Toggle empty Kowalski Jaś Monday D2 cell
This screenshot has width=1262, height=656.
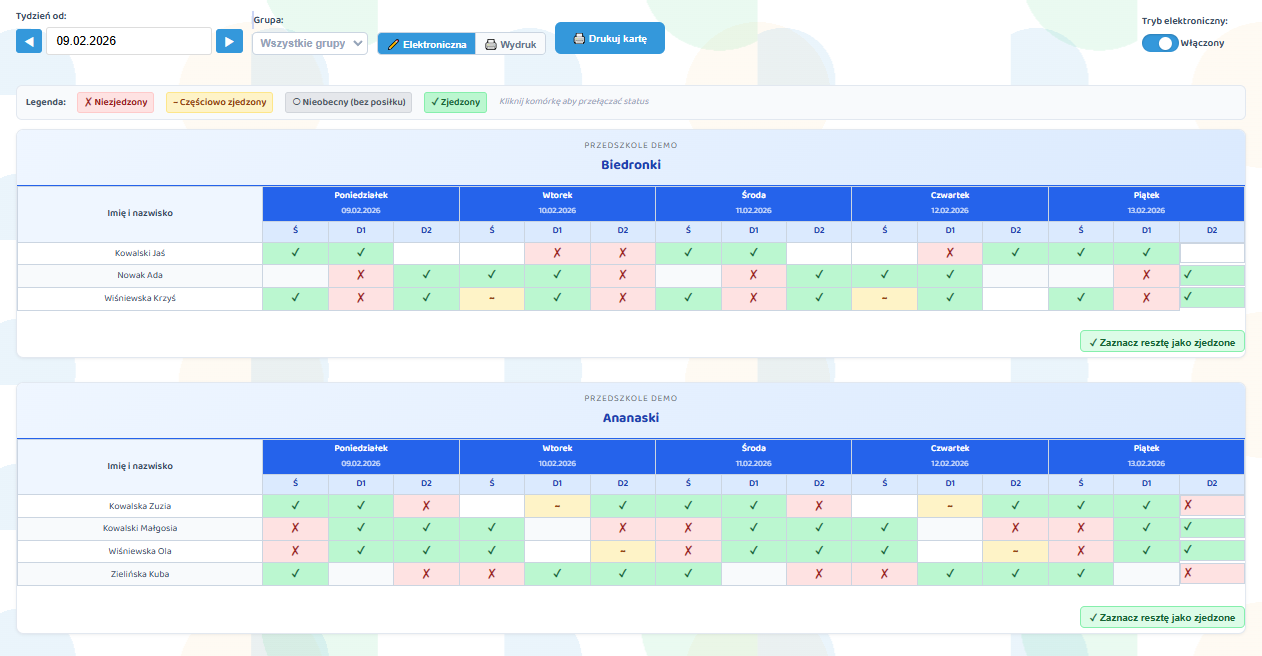[426, 253]
